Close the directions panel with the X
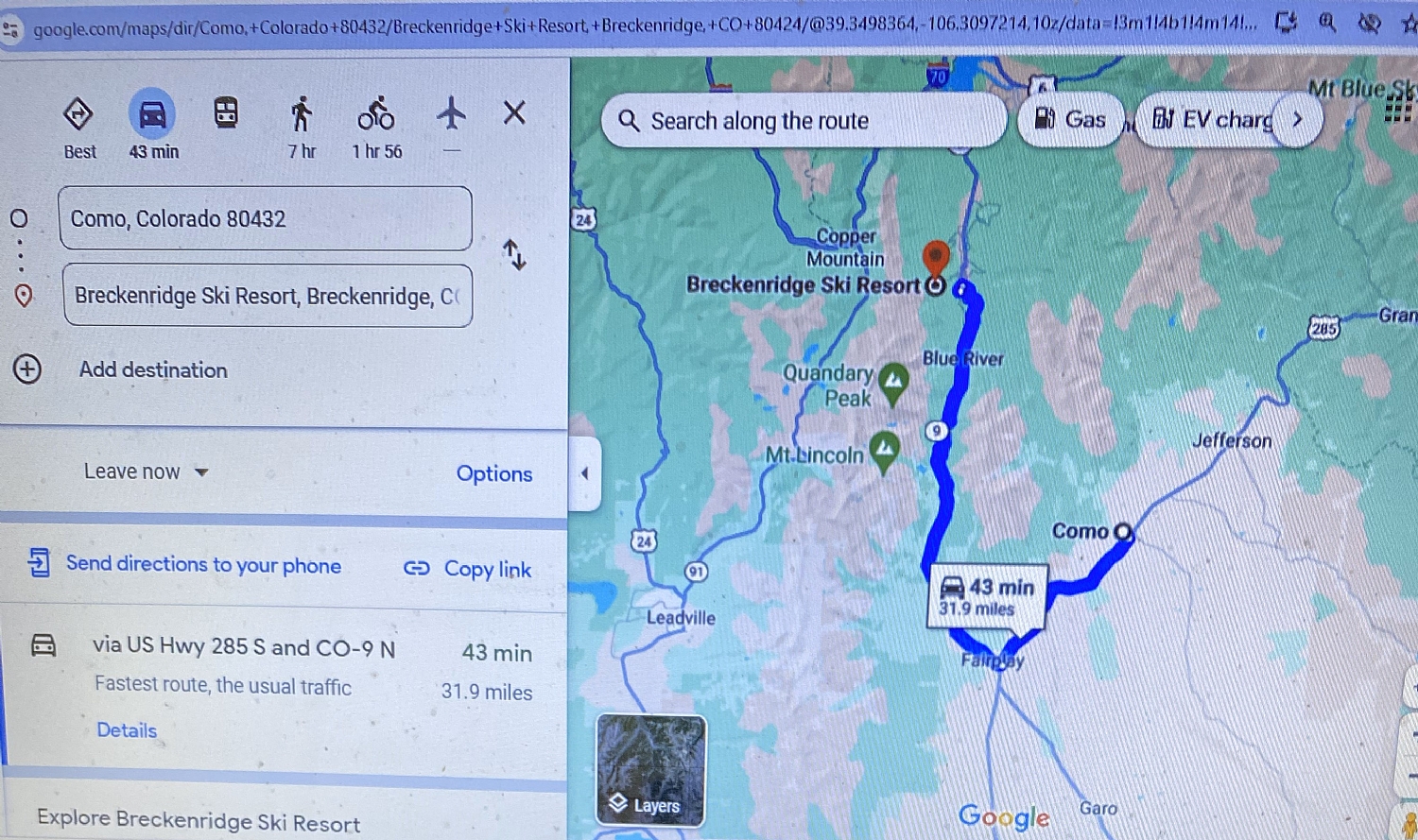The width and height of the screenshot is (1418, 840). tap(514, 113)
